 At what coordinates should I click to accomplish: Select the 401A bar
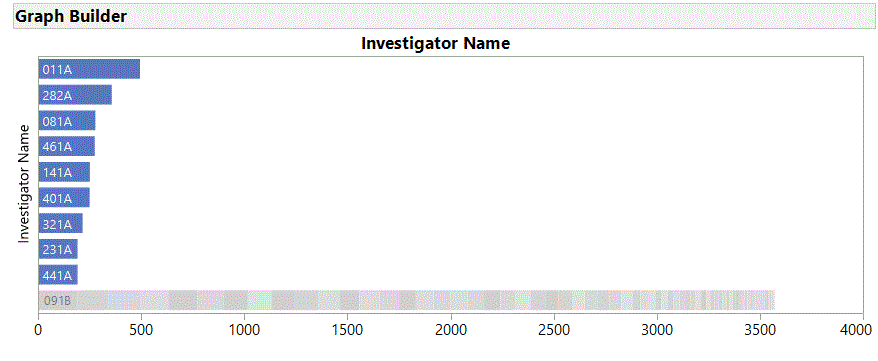pyautogui.click(x=64, y=198)
